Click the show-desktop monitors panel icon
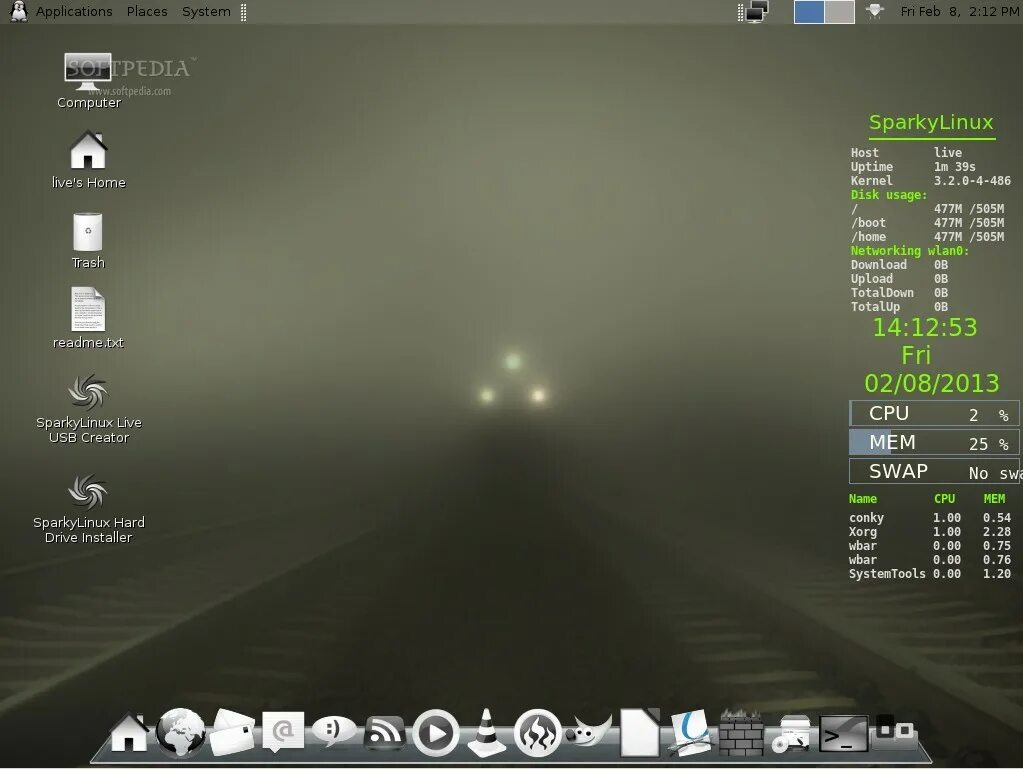The width and height of the screenshot is (1023, 769). coord(757,11)
